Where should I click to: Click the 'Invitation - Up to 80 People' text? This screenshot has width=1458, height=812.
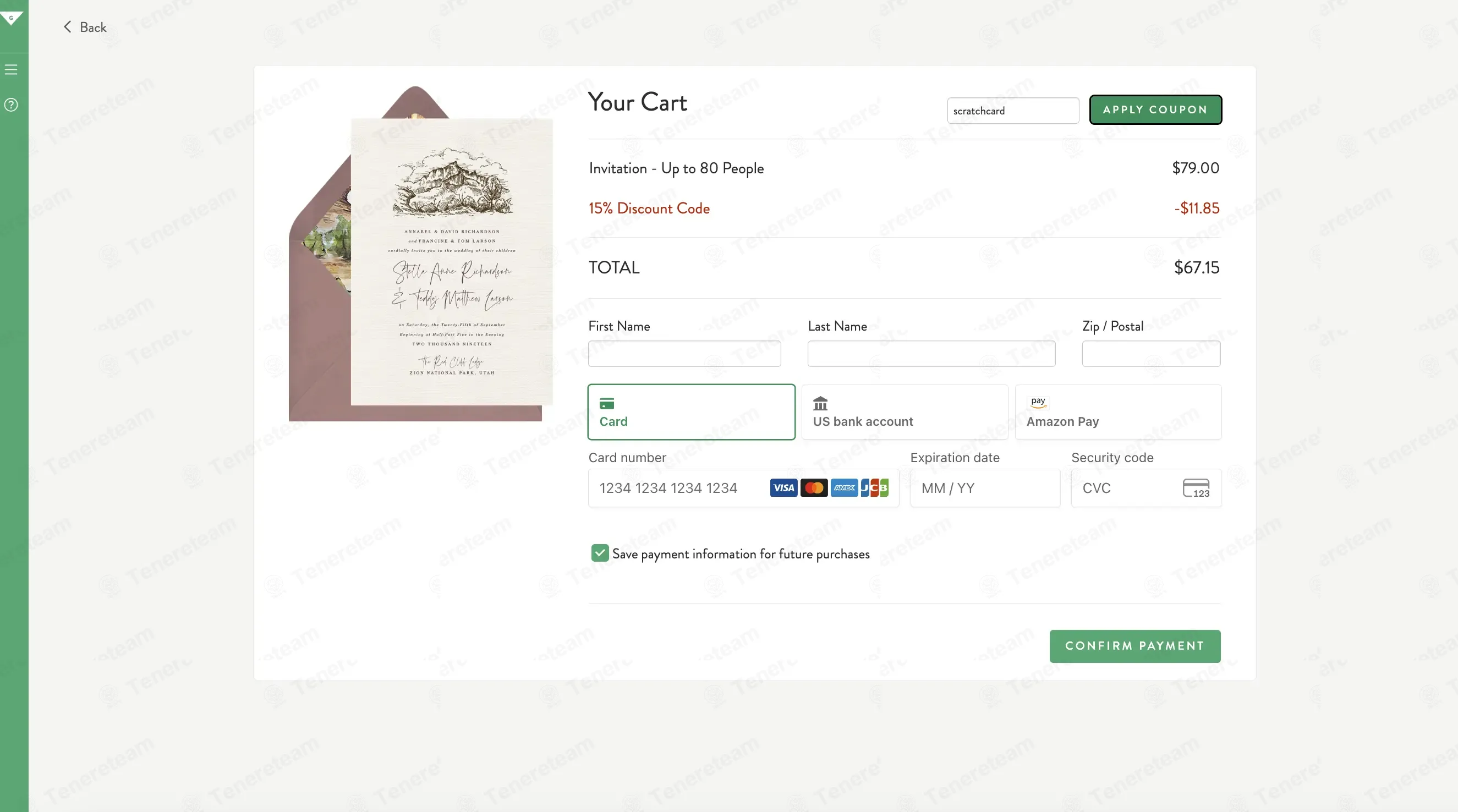[676, 168]
